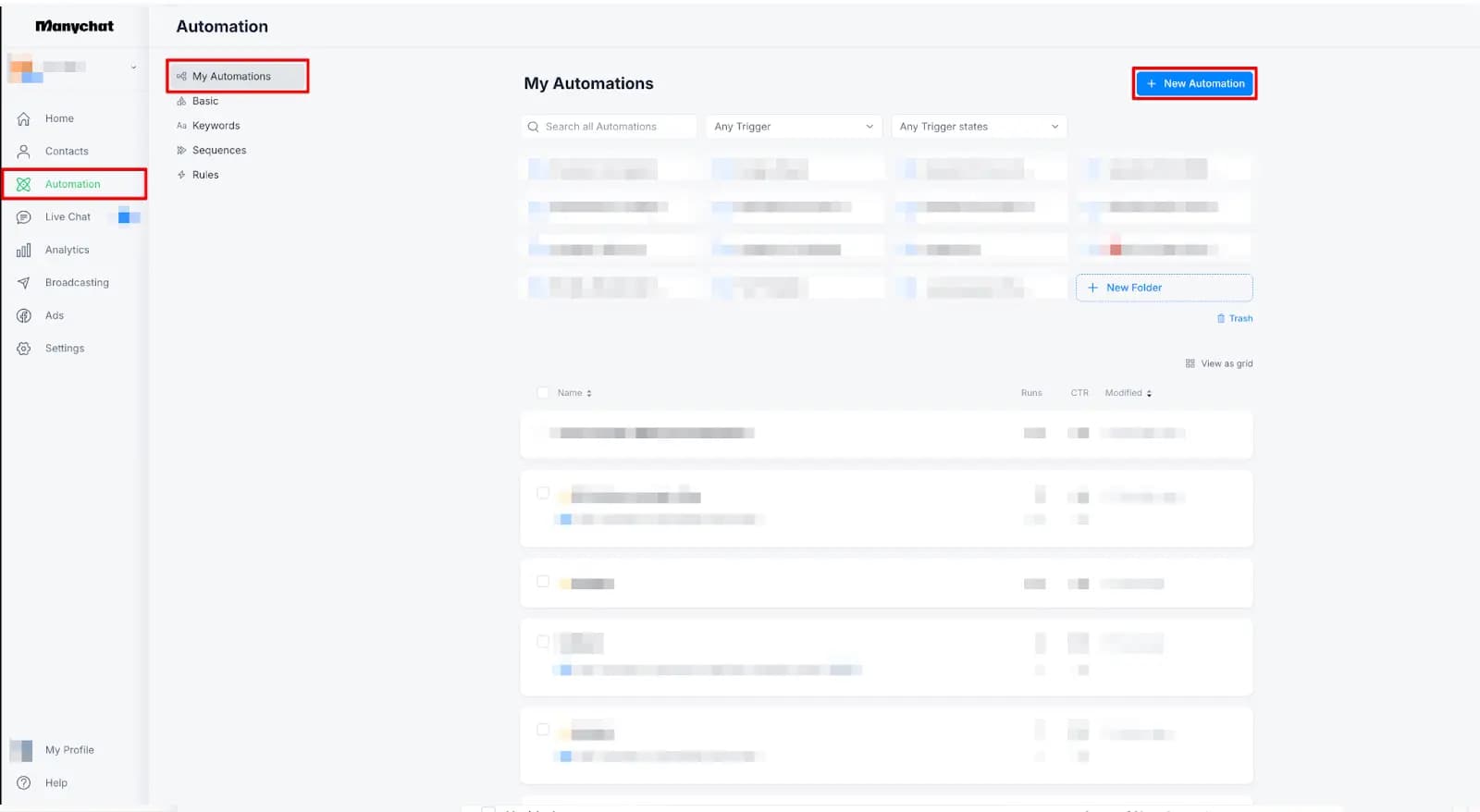Click the Basic submenu icon

point(181,101)
